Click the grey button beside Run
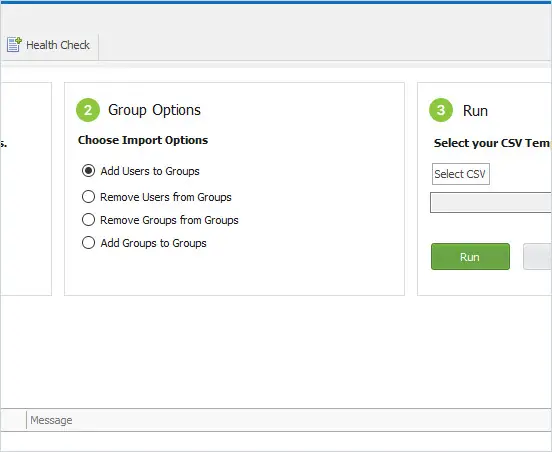 (x=537, y=257)
